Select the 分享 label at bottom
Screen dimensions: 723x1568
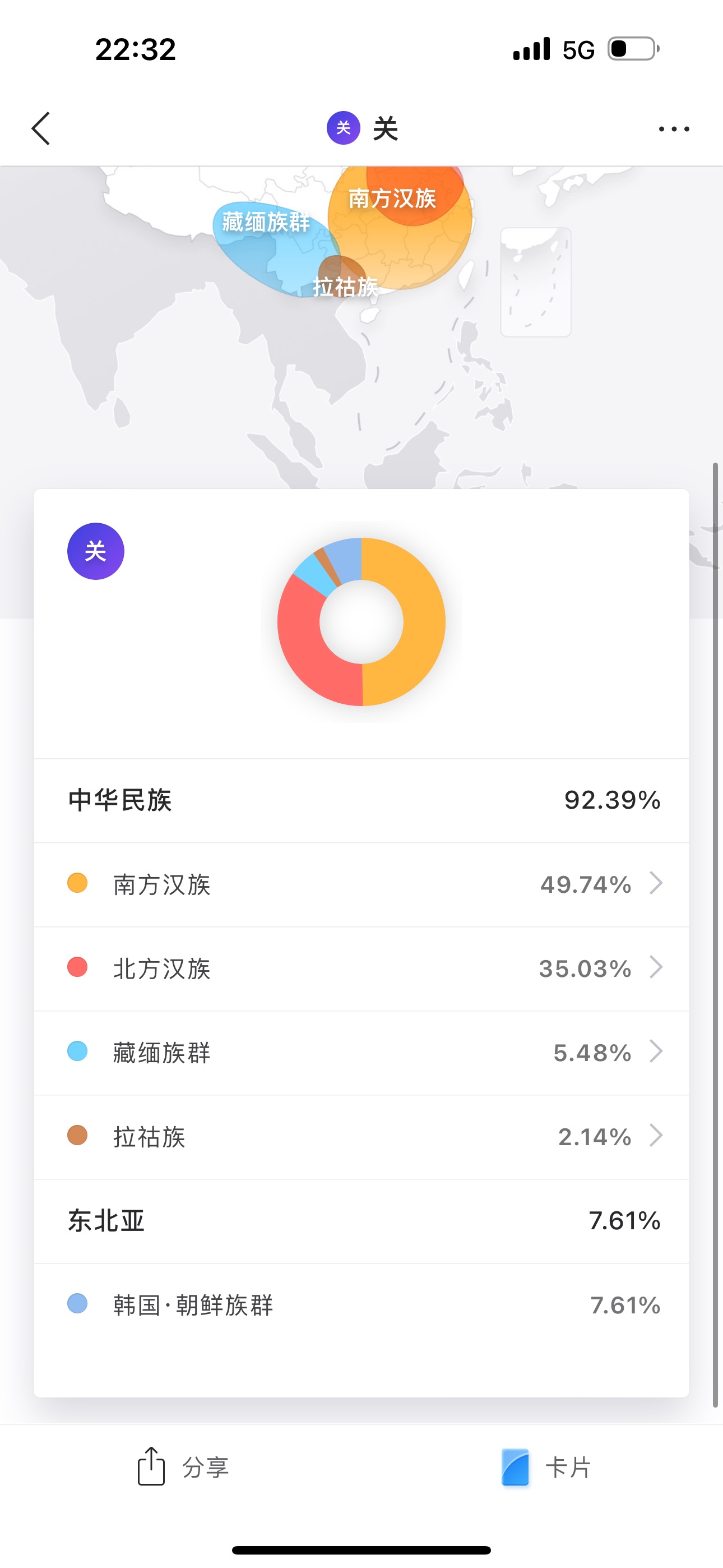[x=206, y=1468]
